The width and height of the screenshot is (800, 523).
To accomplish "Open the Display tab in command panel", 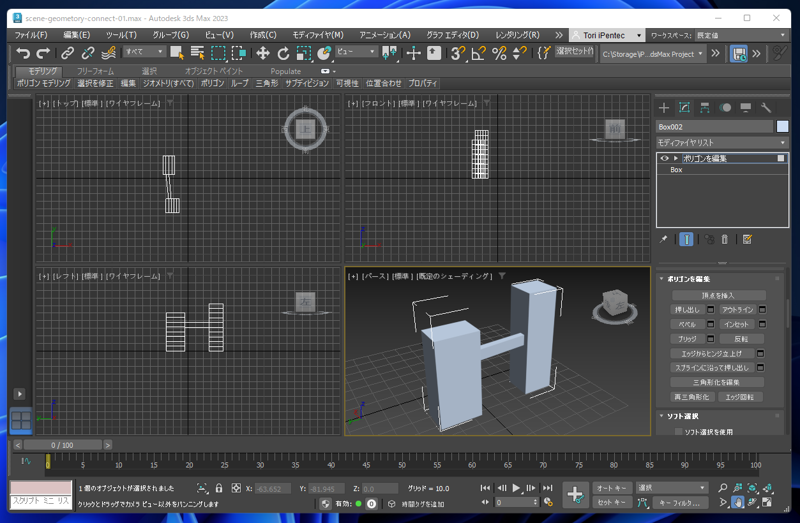I will point(745,108).
